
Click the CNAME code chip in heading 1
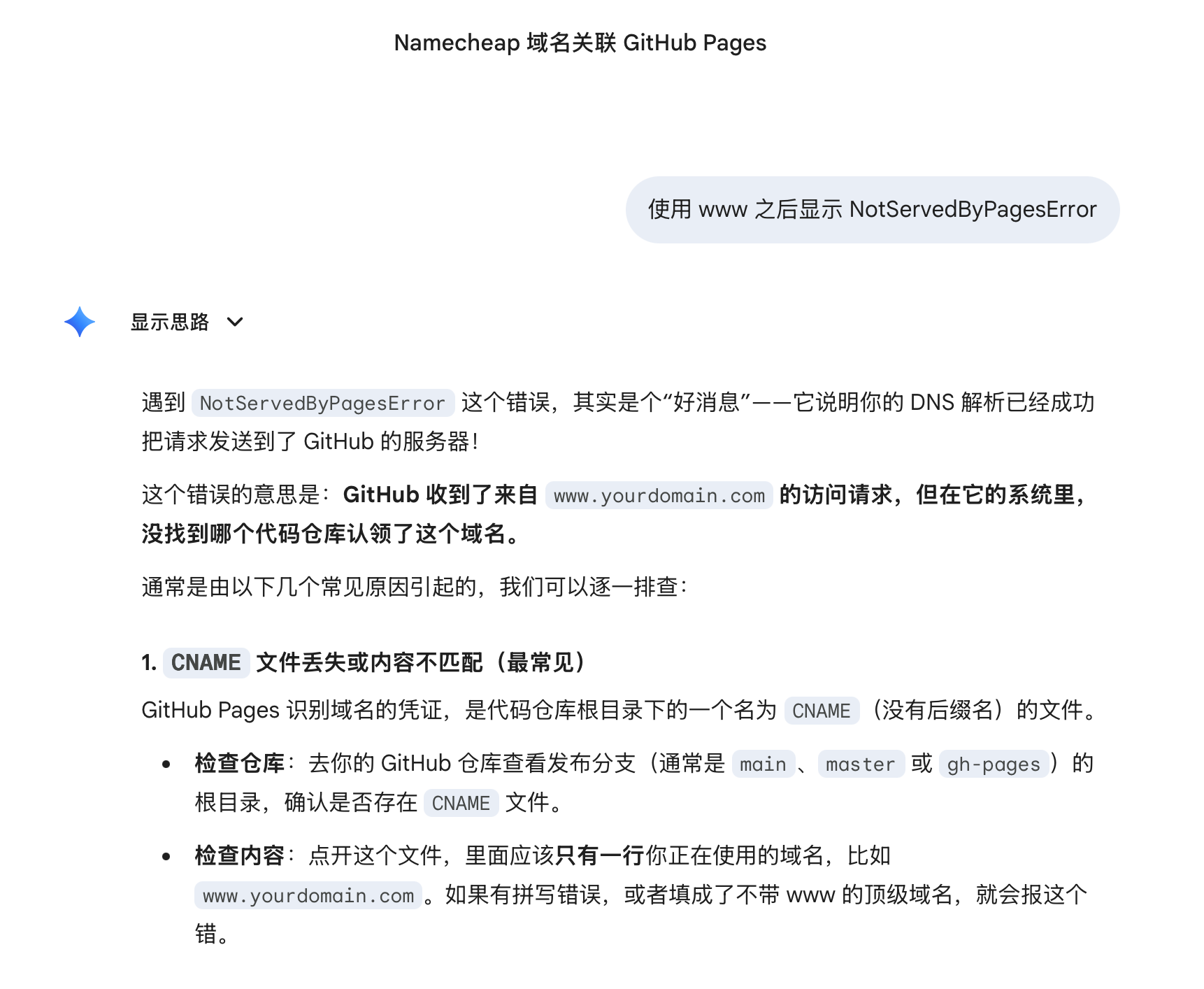206,662
